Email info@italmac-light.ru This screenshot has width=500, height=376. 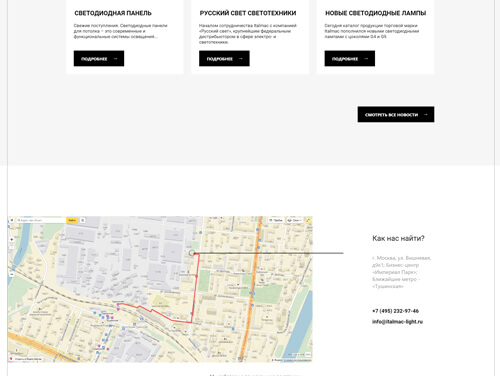[x=397, y=322]
